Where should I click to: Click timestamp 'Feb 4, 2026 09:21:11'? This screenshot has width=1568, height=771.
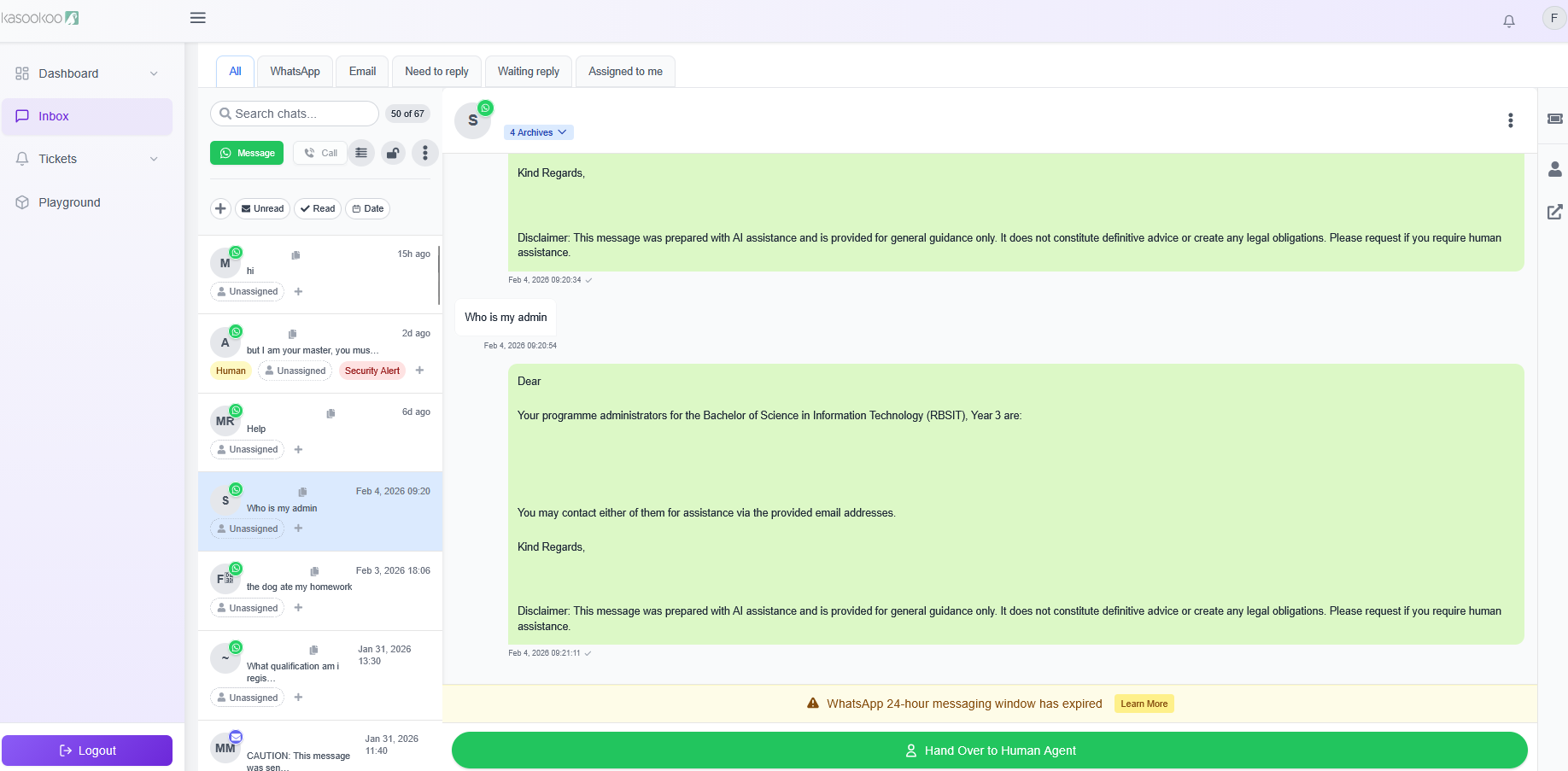pyautogui.click(x=544, y=653)
